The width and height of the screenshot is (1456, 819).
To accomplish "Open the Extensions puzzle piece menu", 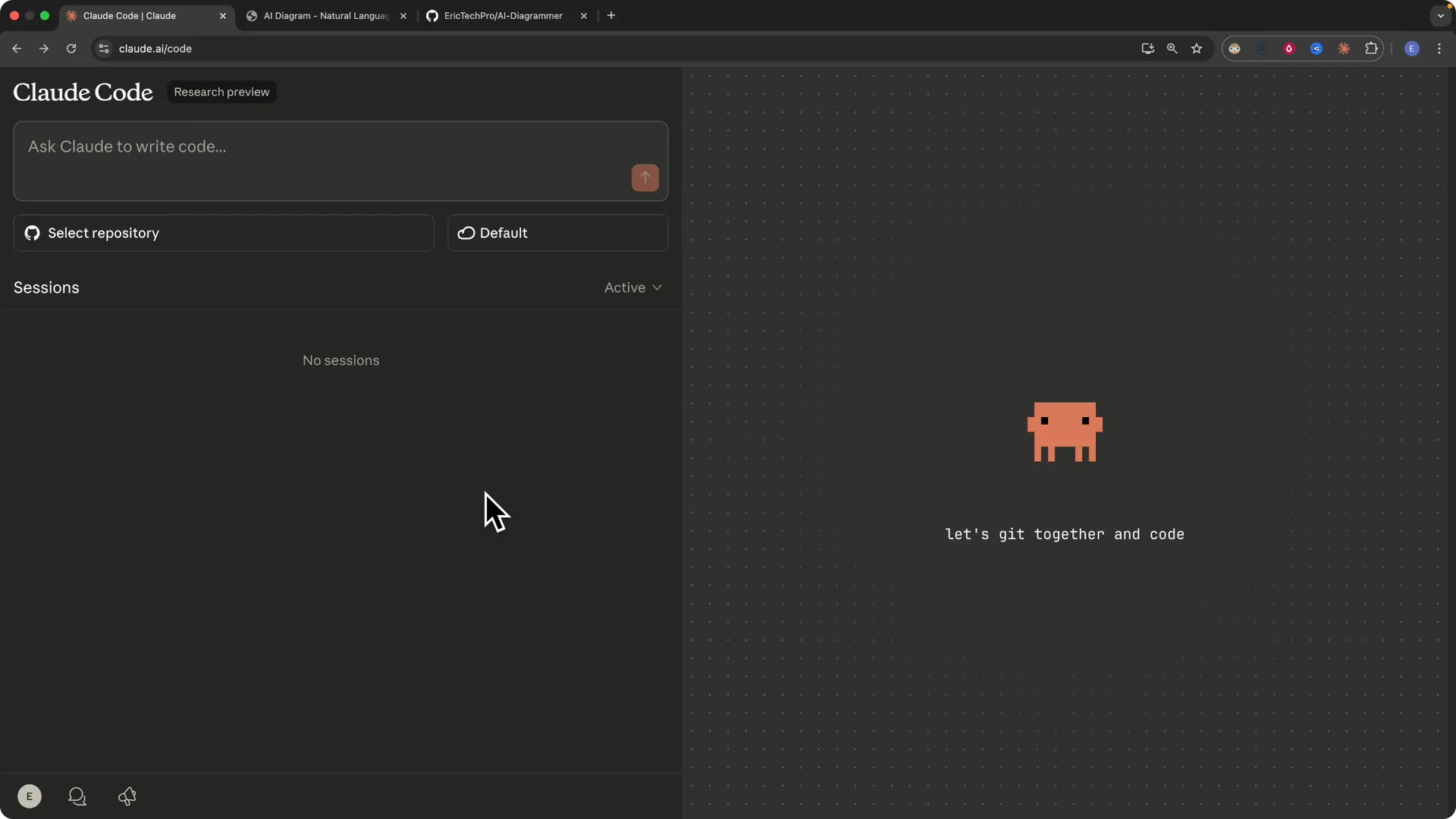I will coord(1371,49).
